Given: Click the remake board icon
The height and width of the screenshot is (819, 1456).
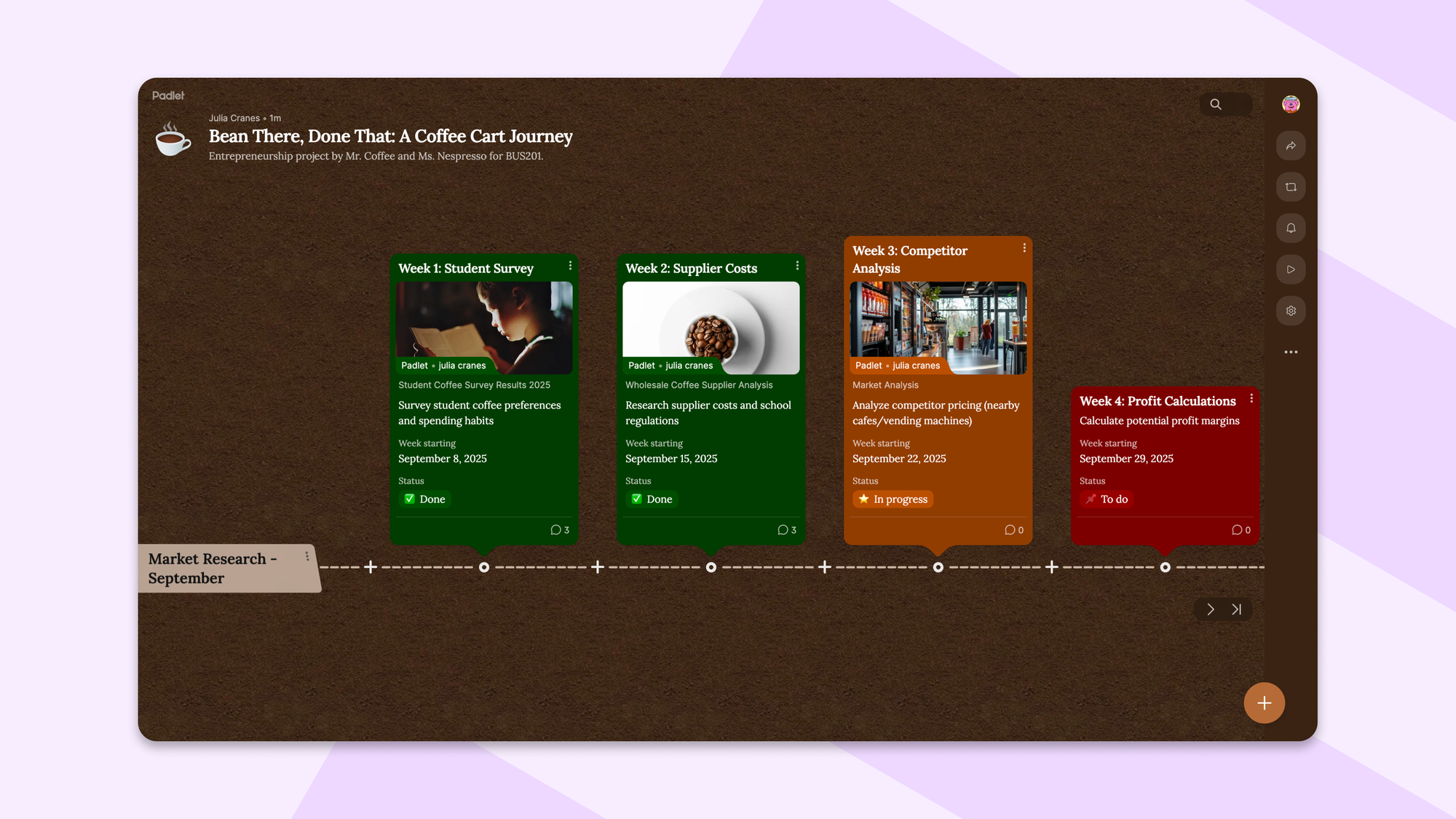Looking at the screenshot, I should [x=1291, y=186].
